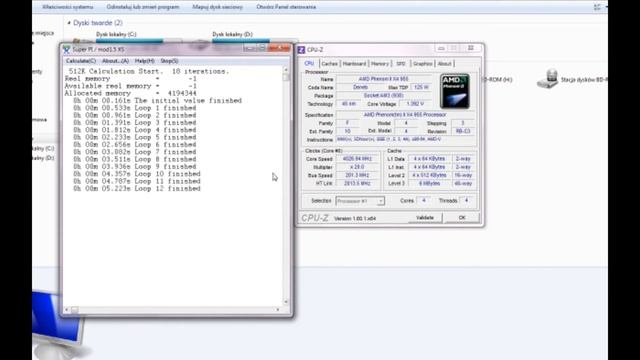Click the Super PI horizontal scrollbar left arrow
The height and width of the screenshot is (360, 640).
pos(67,310)
